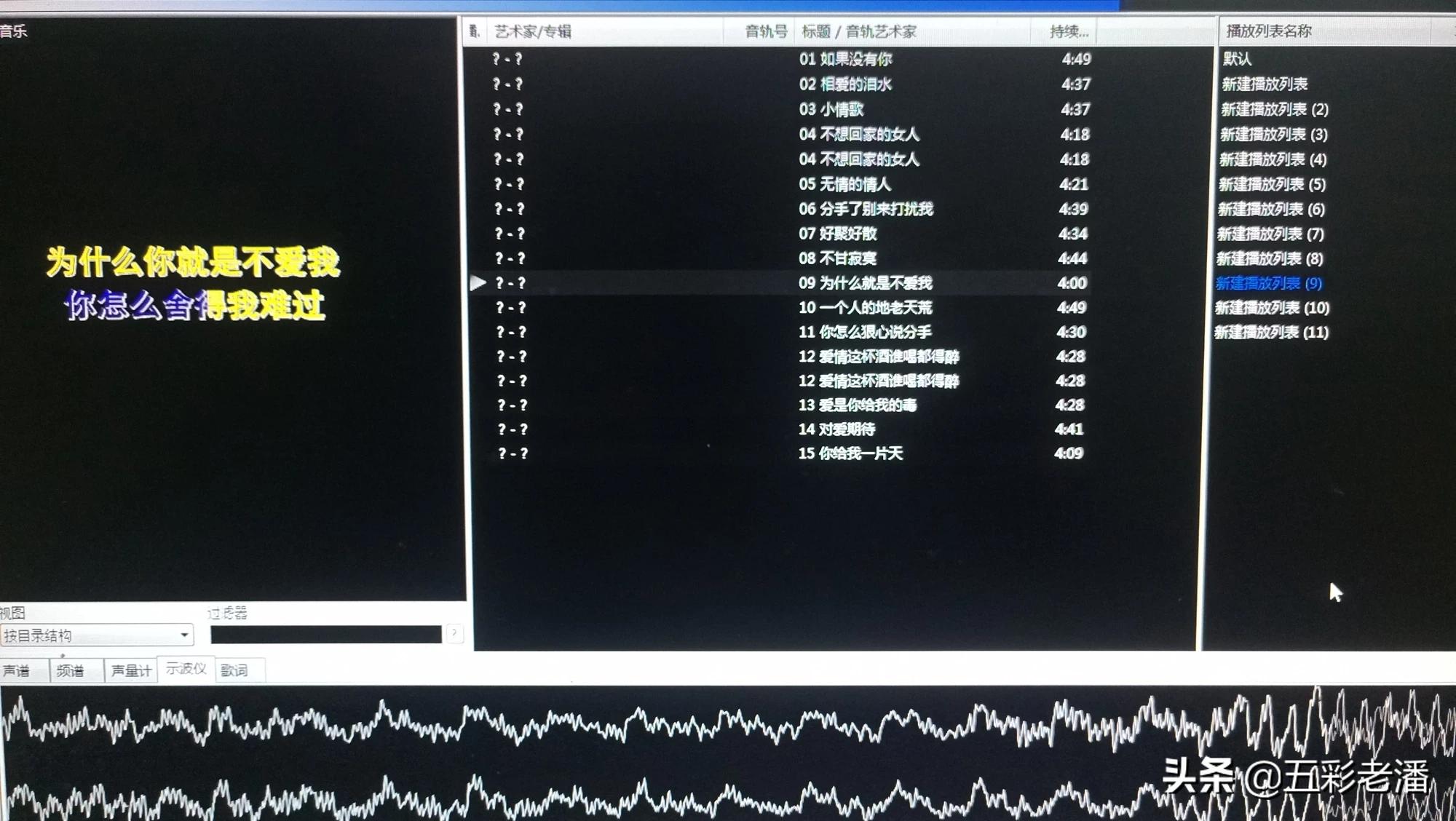Switch to the 频谱 tab

coord(71,670)
